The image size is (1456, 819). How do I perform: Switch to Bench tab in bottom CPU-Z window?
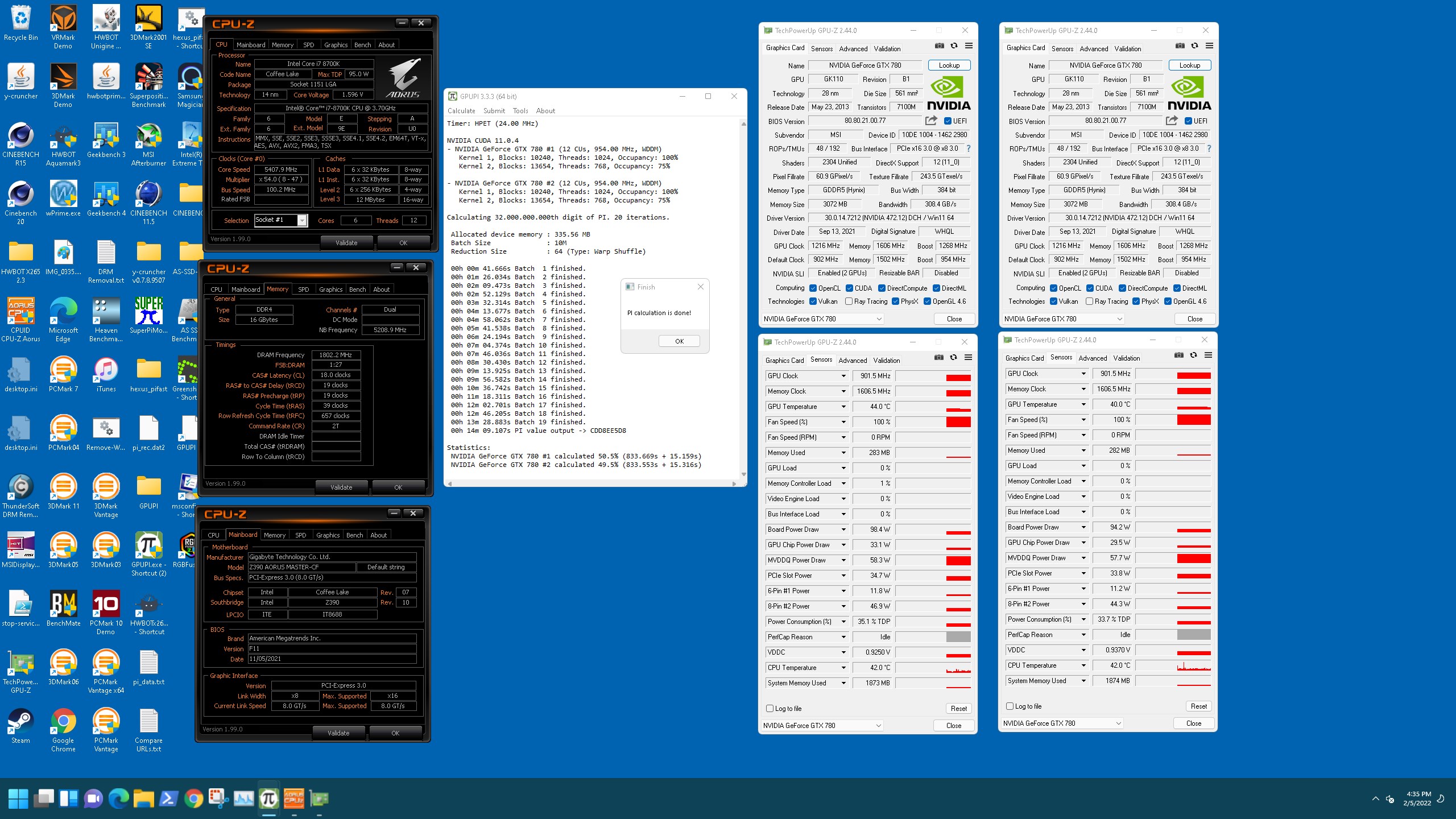(x=354, y=535)
